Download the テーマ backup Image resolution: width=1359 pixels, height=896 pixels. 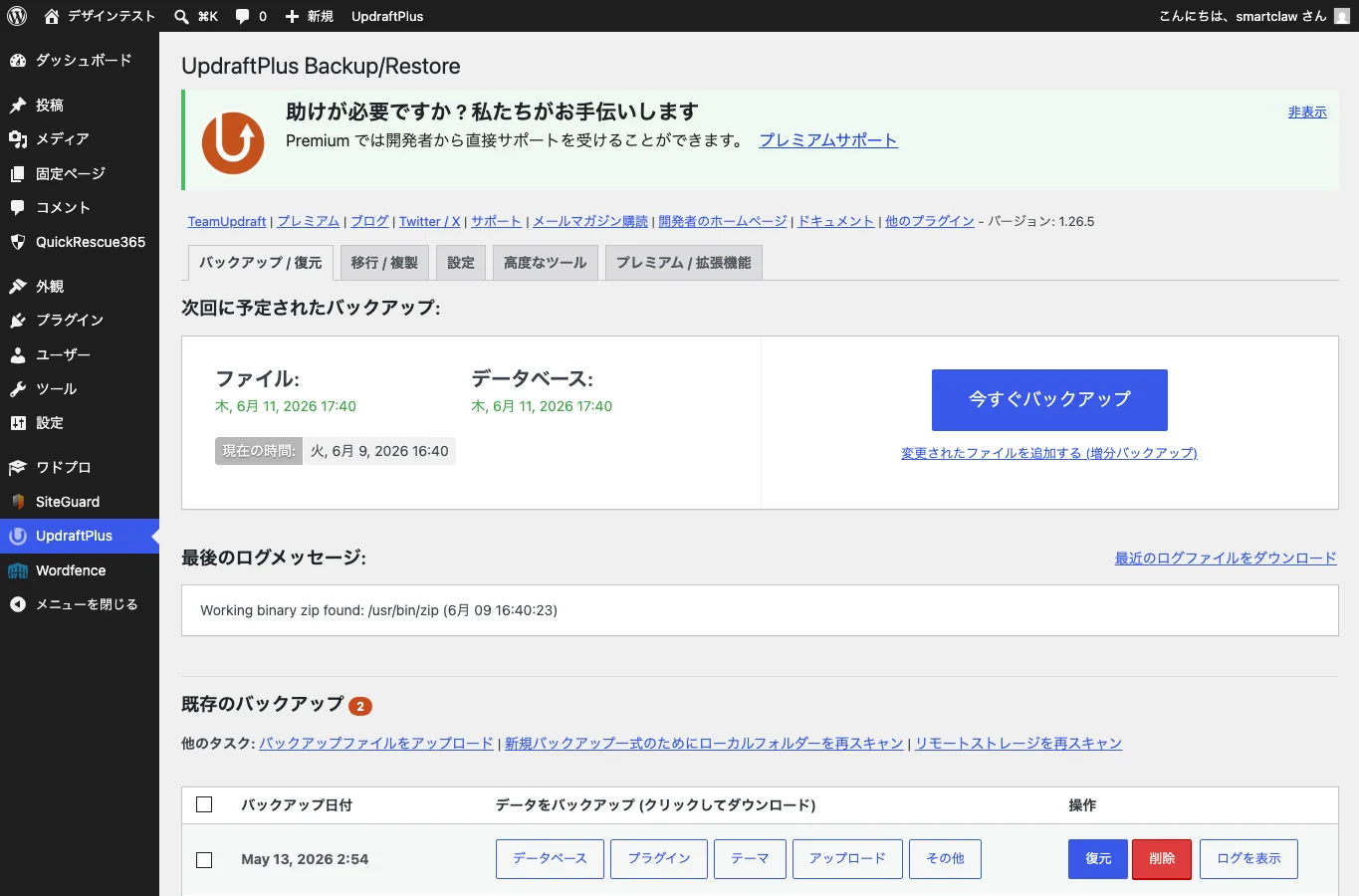tap(750, 859)
